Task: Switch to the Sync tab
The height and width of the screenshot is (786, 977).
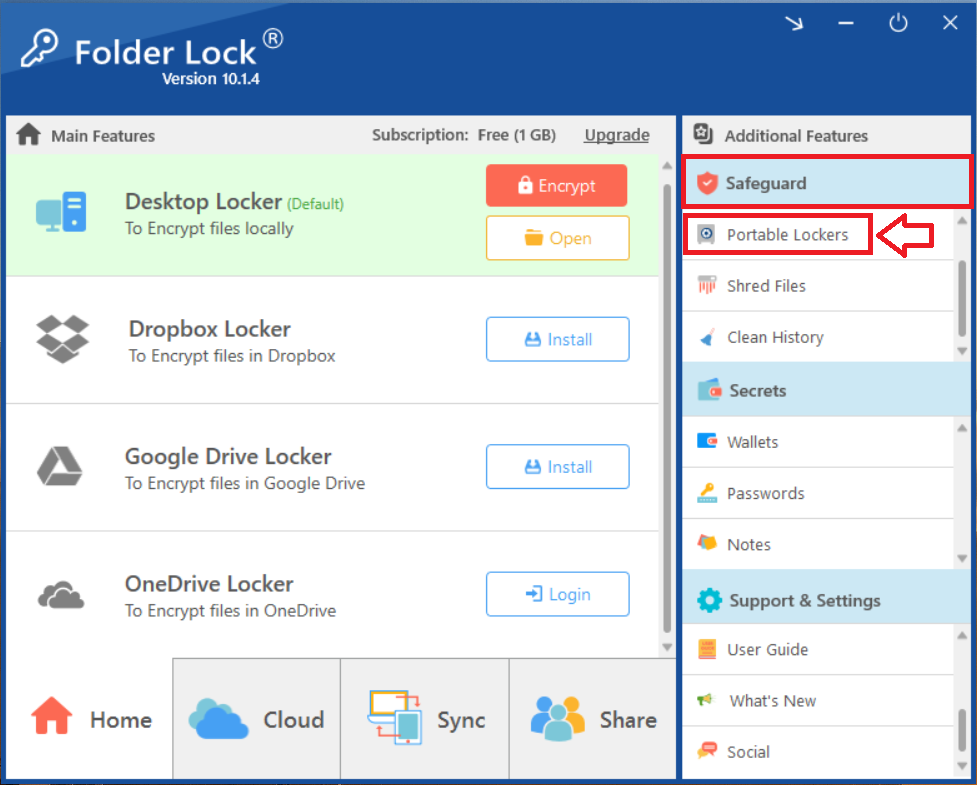Action: (x=425, y=719)
